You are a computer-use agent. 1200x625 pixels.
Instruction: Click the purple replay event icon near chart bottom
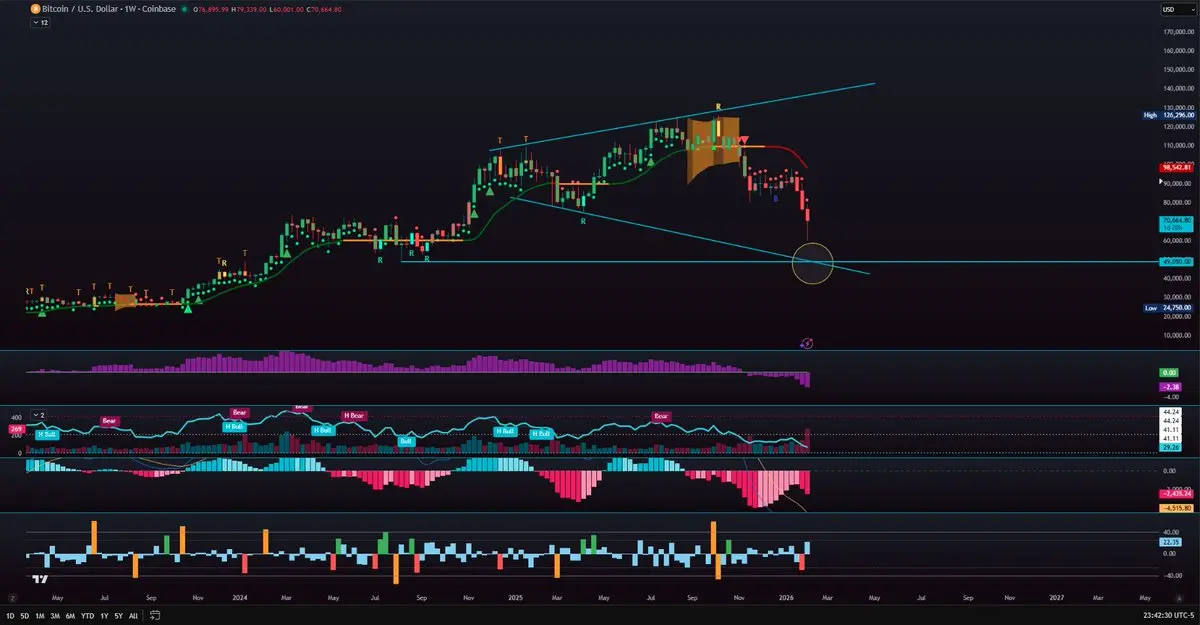click(807, 342)
